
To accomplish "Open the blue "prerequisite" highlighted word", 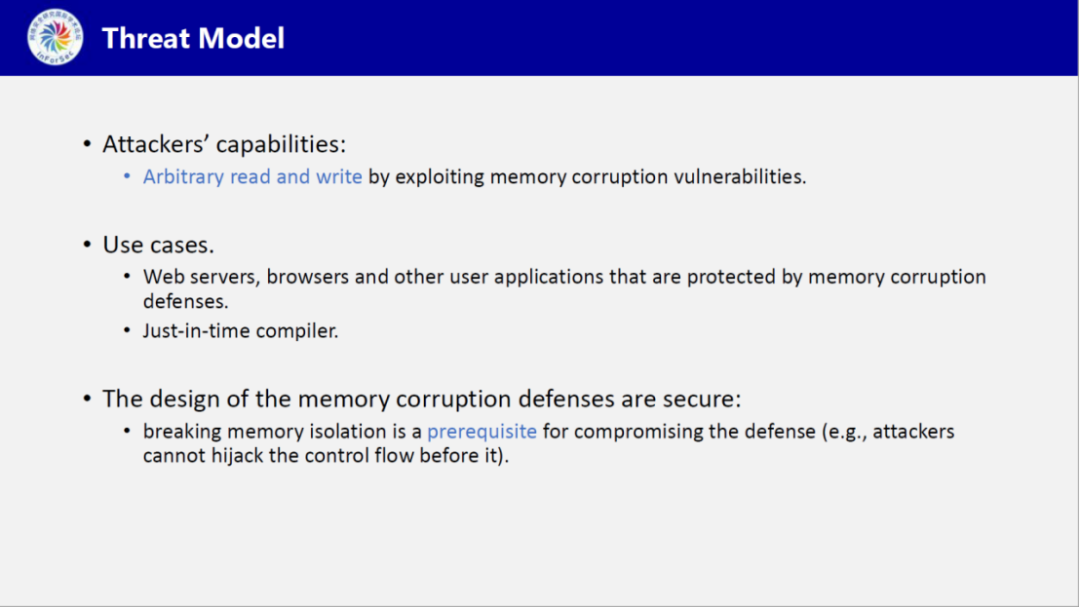I will click(x=482, y=432).
